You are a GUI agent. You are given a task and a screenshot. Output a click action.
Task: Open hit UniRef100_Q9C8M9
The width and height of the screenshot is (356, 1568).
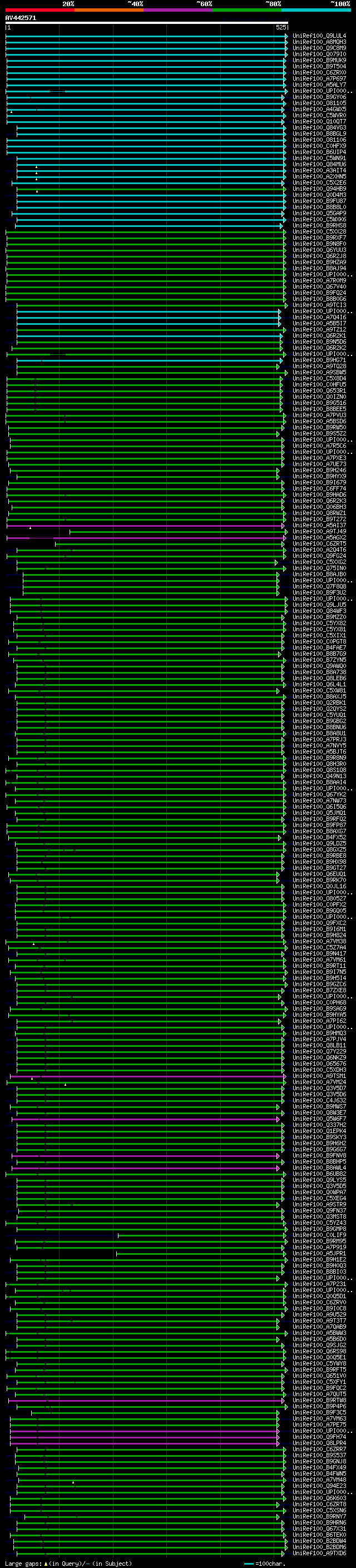point(319,48)
